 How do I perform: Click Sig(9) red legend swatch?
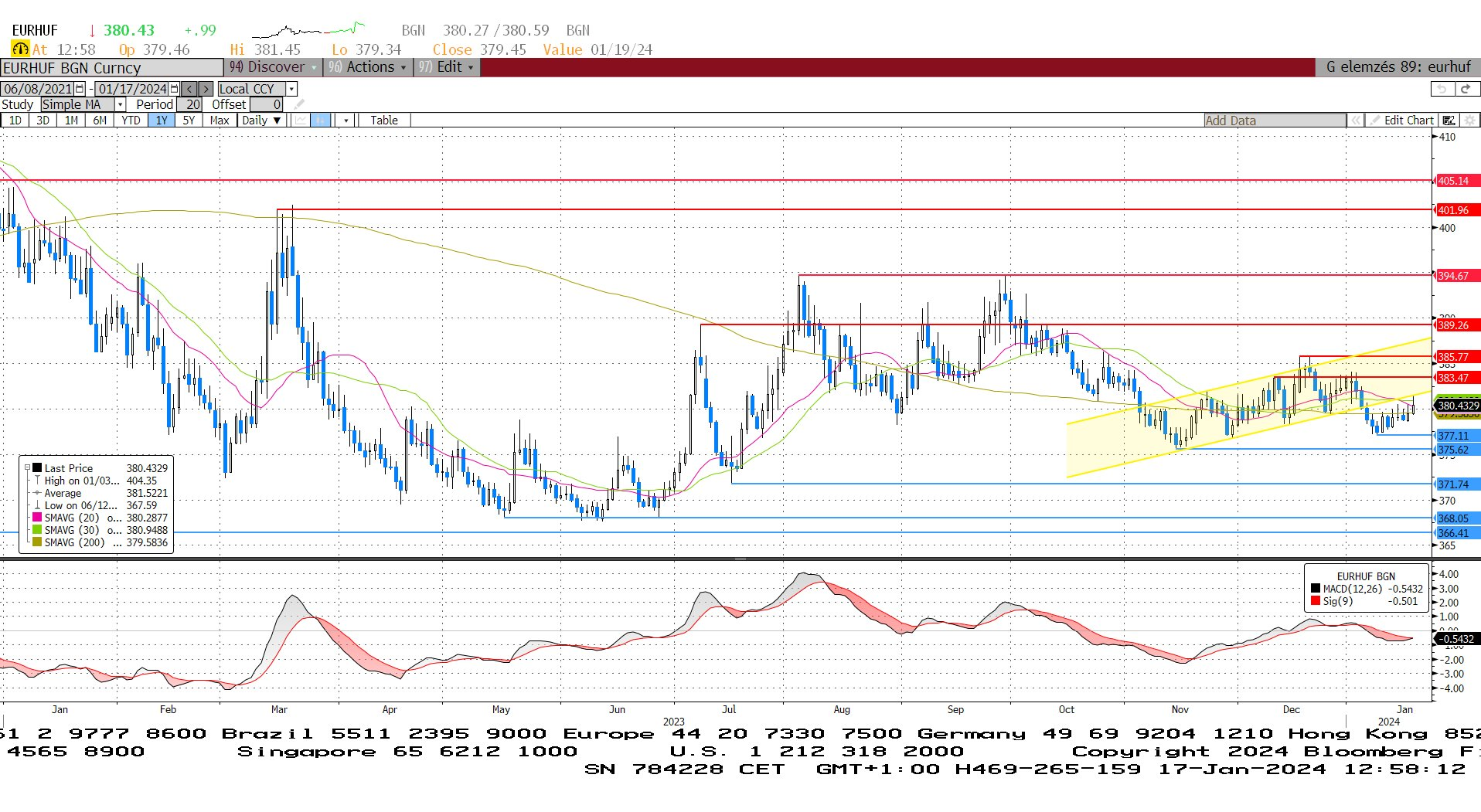click(x=1316, y=601)
